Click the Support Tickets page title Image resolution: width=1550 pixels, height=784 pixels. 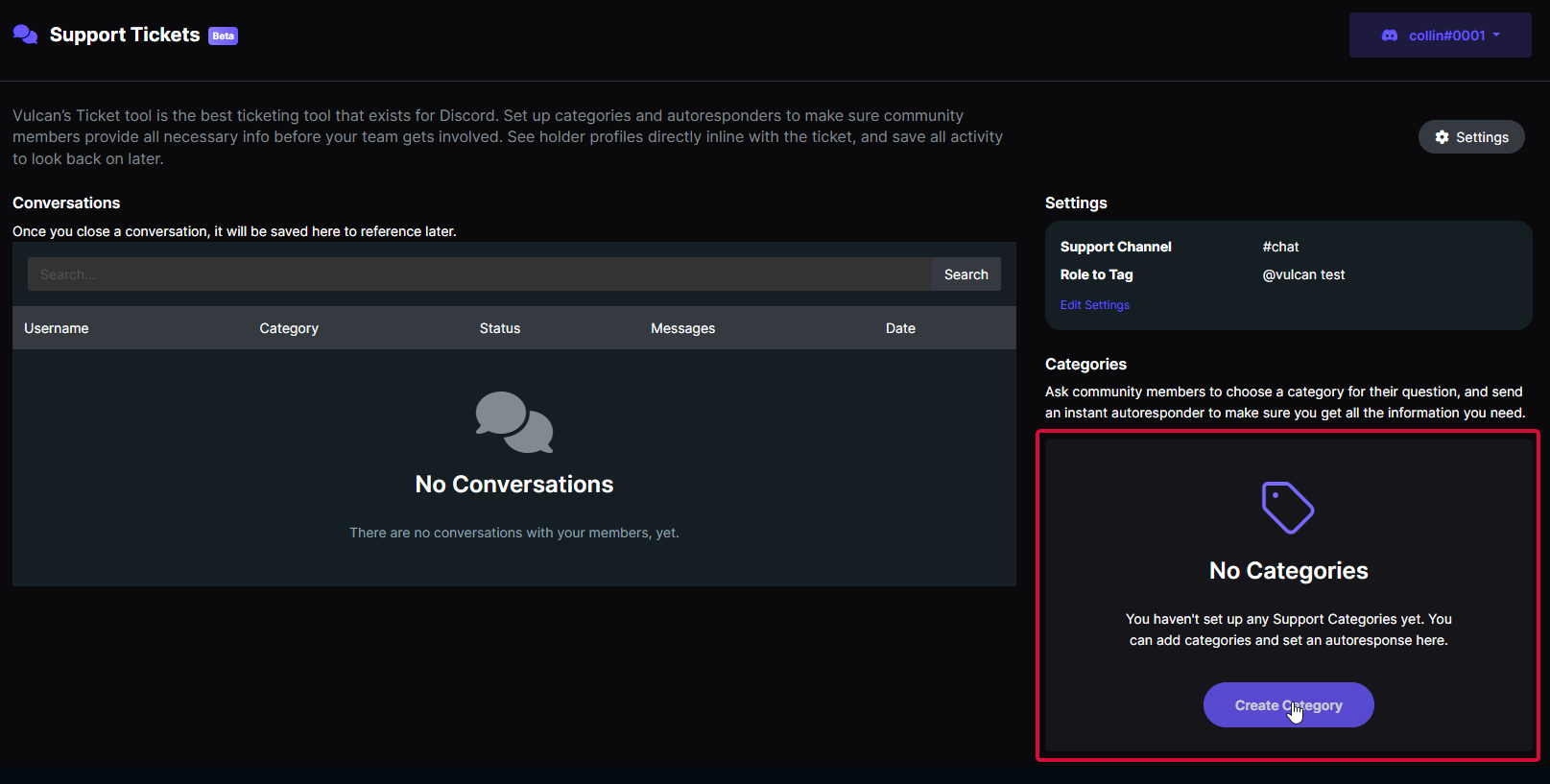point(125,35)
